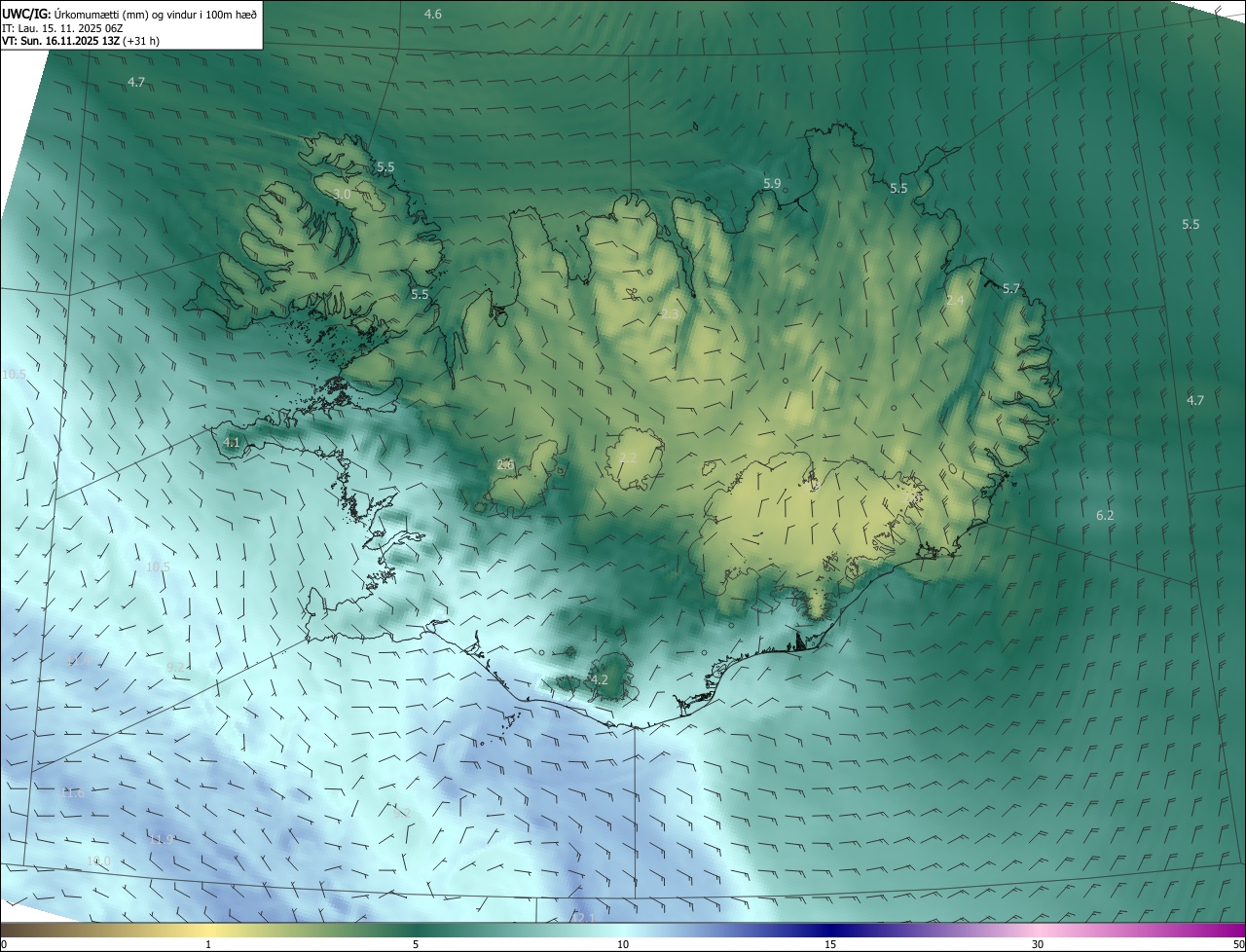
Task: Click the 6.2 value label offshore
Action: (x=1105, y=515)
